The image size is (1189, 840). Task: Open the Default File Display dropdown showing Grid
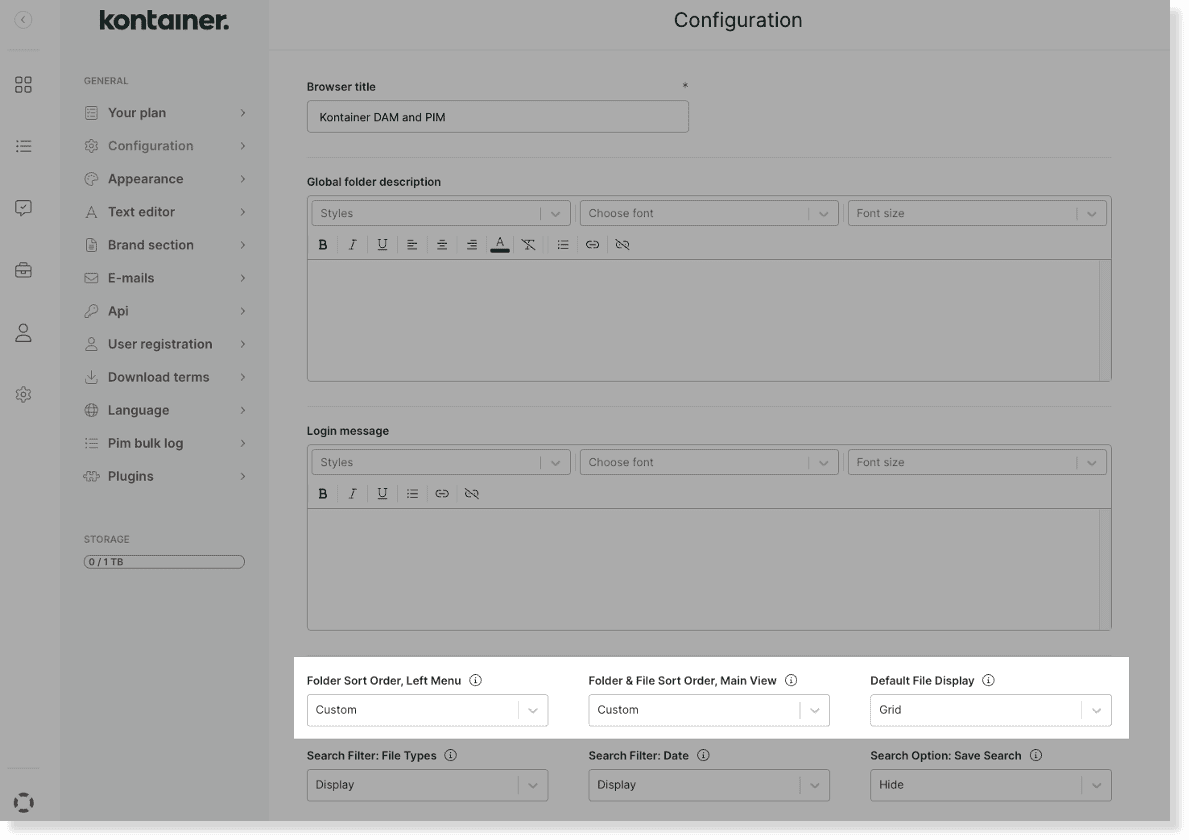coord(990,710)
